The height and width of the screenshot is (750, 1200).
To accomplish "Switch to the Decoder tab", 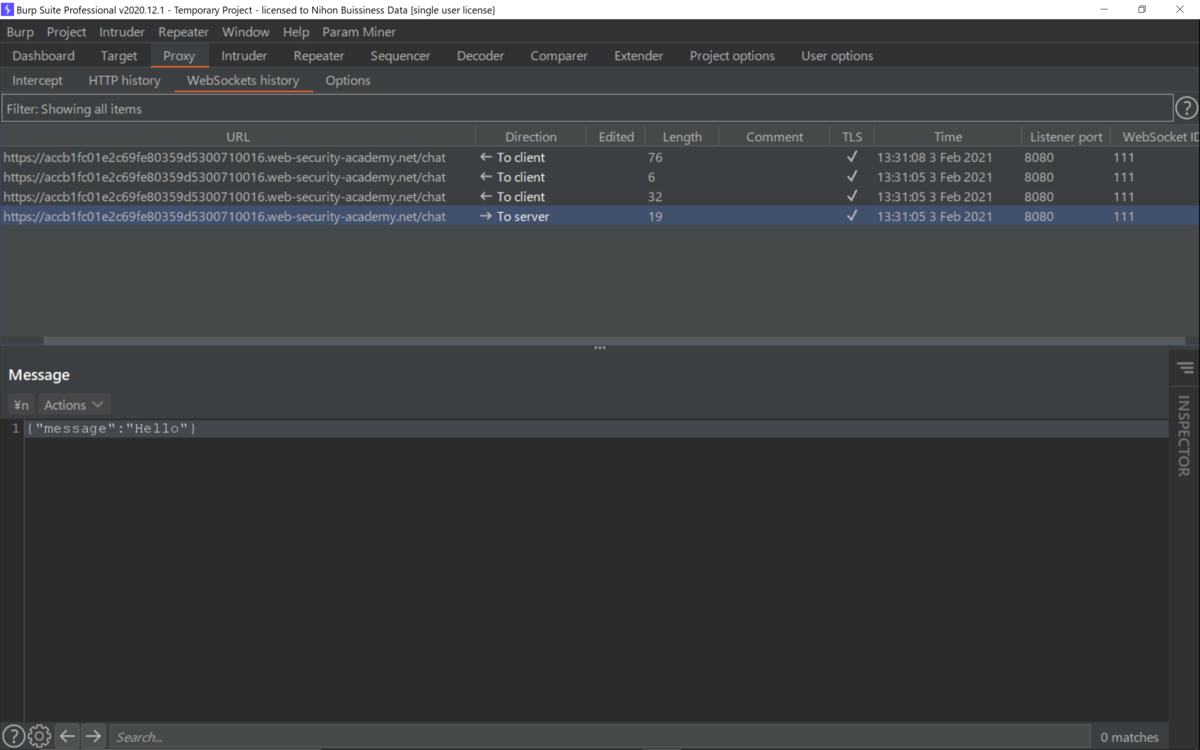I will pos(481,56).
